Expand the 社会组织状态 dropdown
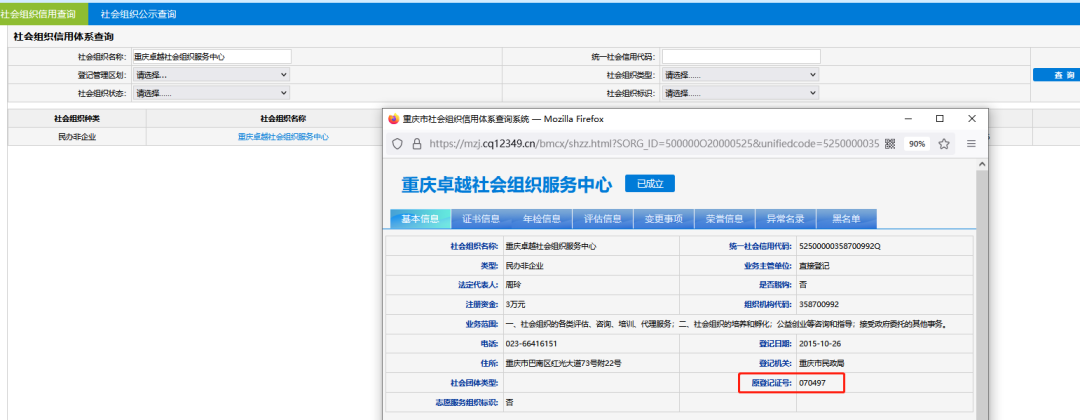Screen dimensions: 1080x420 point(211,93)
